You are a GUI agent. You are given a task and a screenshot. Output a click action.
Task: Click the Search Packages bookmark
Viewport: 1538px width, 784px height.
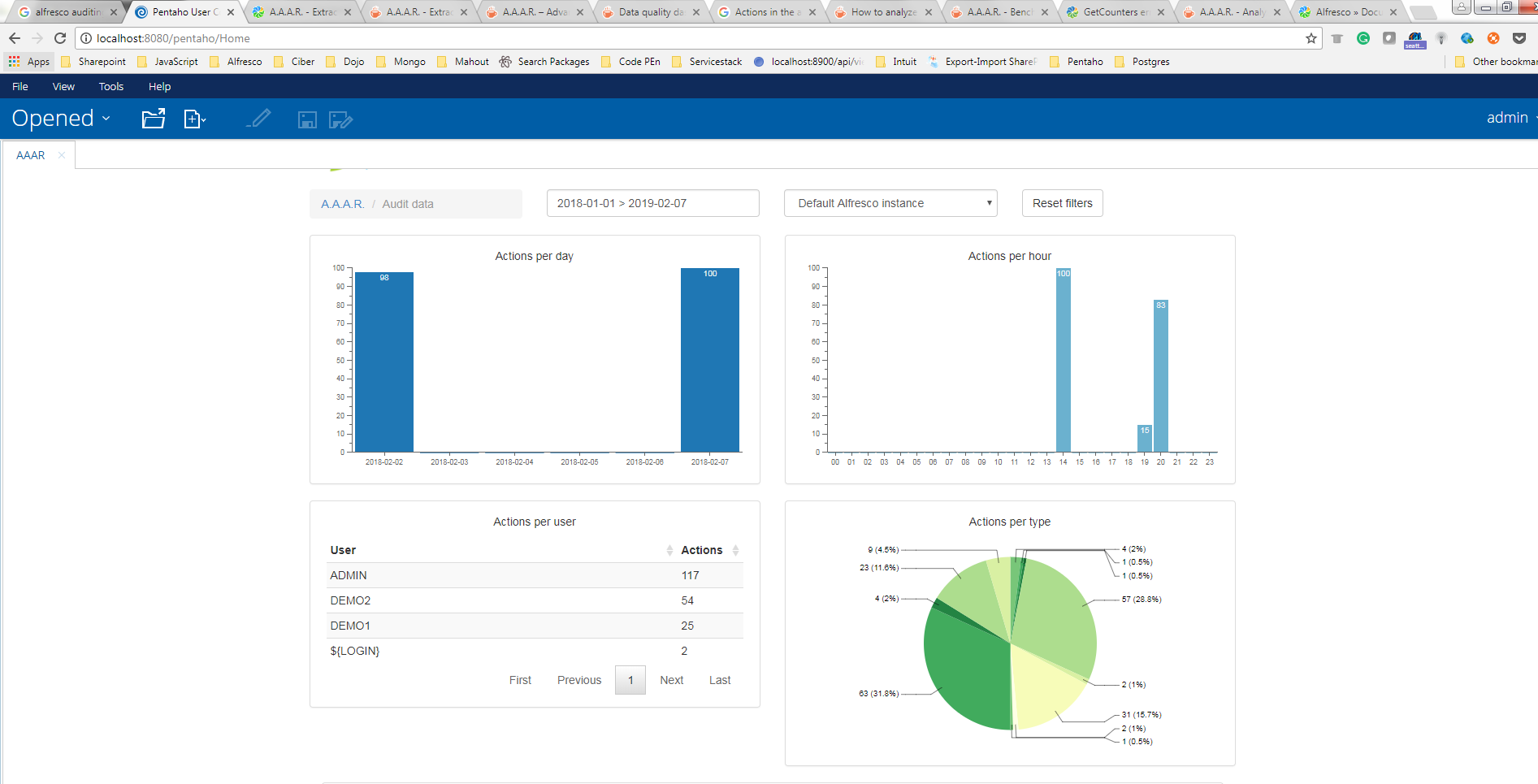[x=544, y=62]
